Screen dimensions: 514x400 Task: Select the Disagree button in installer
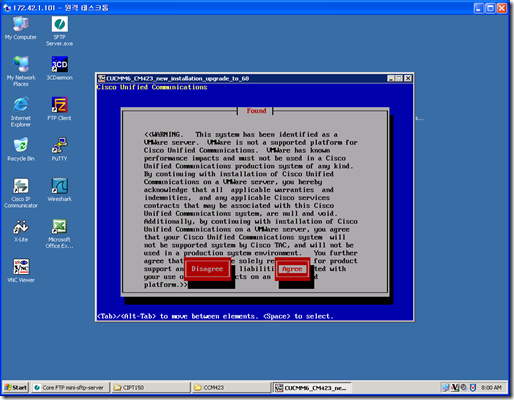pos(207,269)
